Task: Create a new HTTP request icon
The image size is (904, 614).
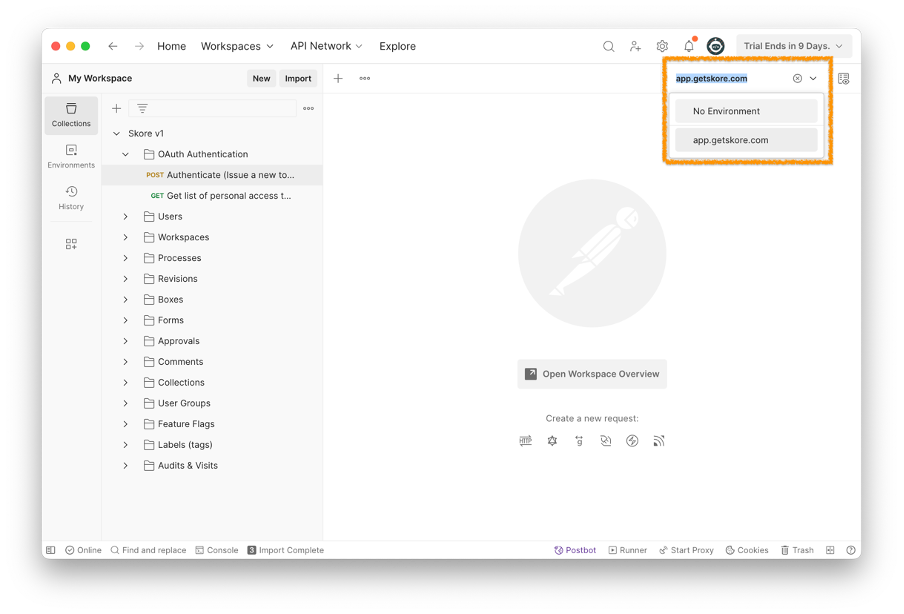Action: pos(525,441)
